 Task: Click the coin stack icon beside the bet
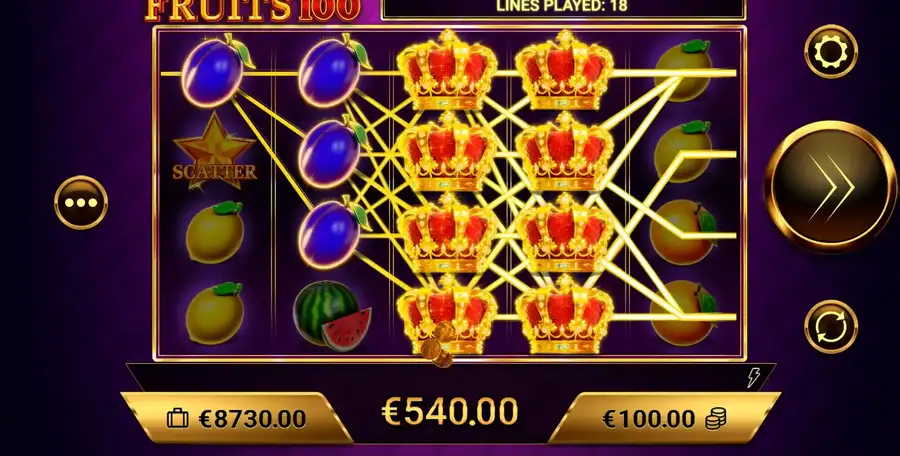715,419
